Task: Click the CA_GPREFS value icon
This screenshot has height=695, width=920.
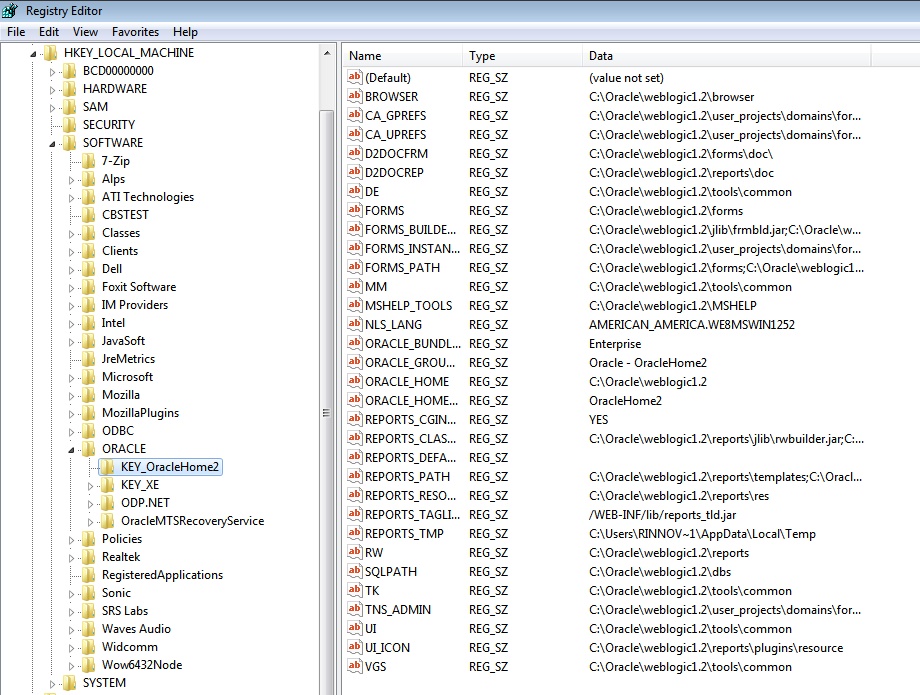Action: [354, 115]
